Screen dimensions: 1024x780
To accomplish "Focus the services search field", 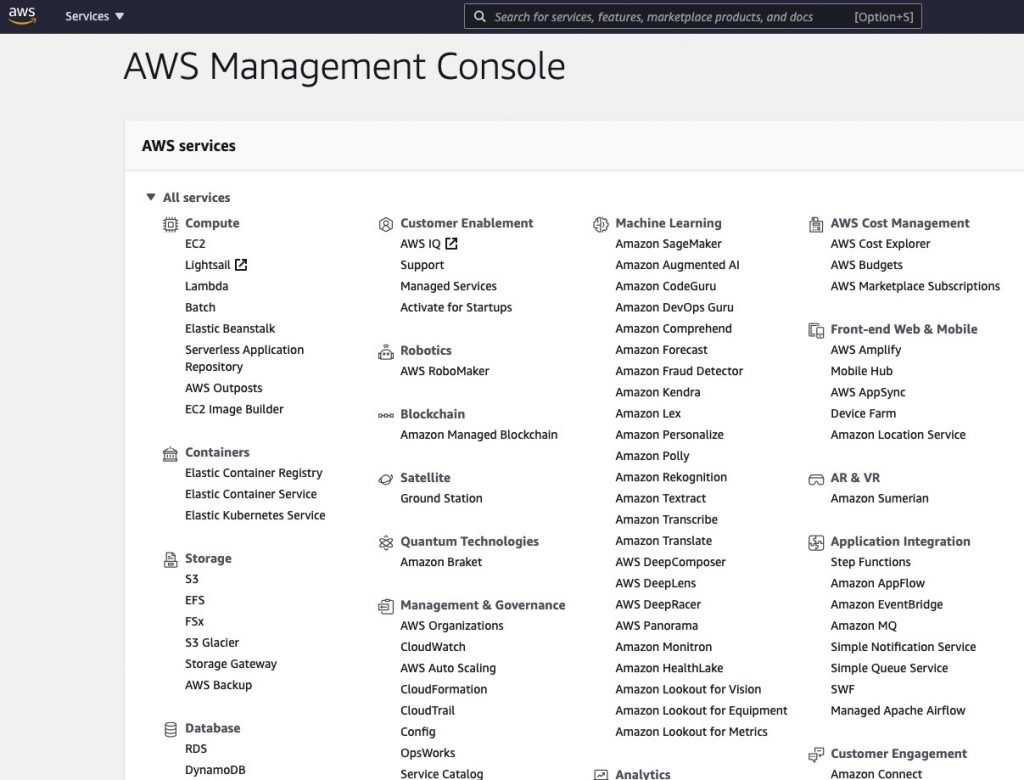I will click(692, 16).
